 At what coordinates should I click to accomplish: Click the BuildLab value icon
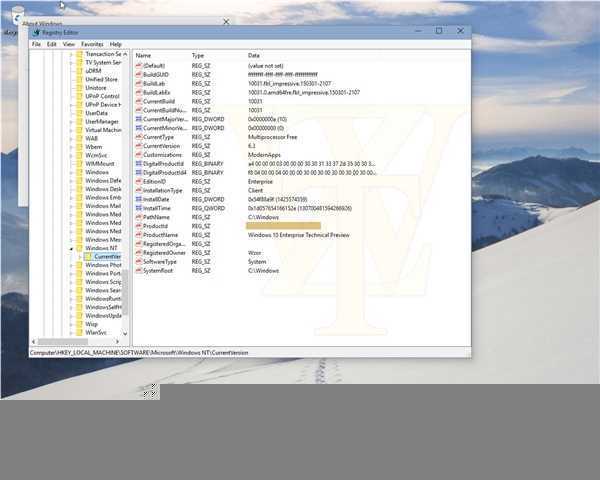tap(139, 83)
